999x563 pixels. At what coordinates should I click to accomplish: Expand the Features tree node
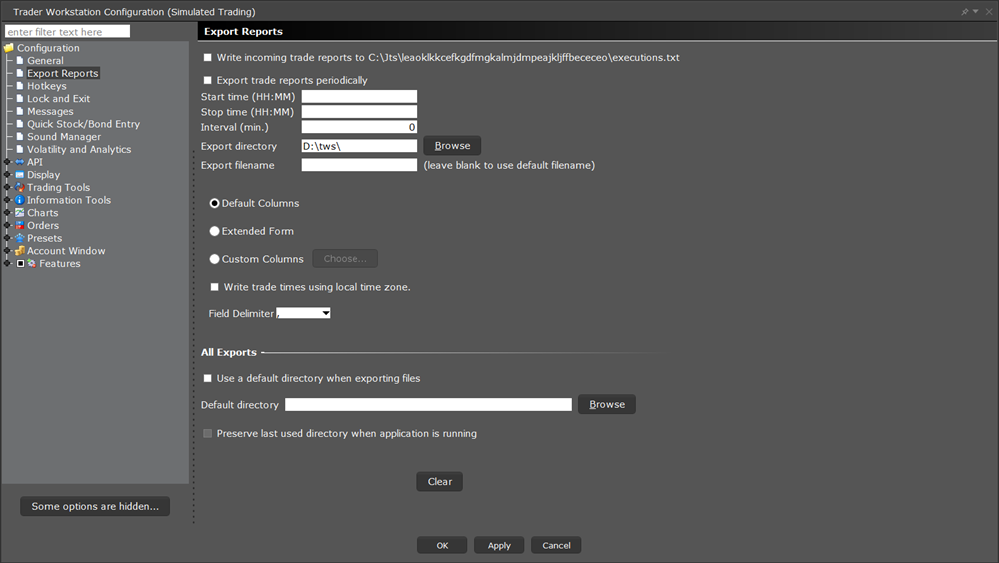pyautogui.click(x=8, y=264)
